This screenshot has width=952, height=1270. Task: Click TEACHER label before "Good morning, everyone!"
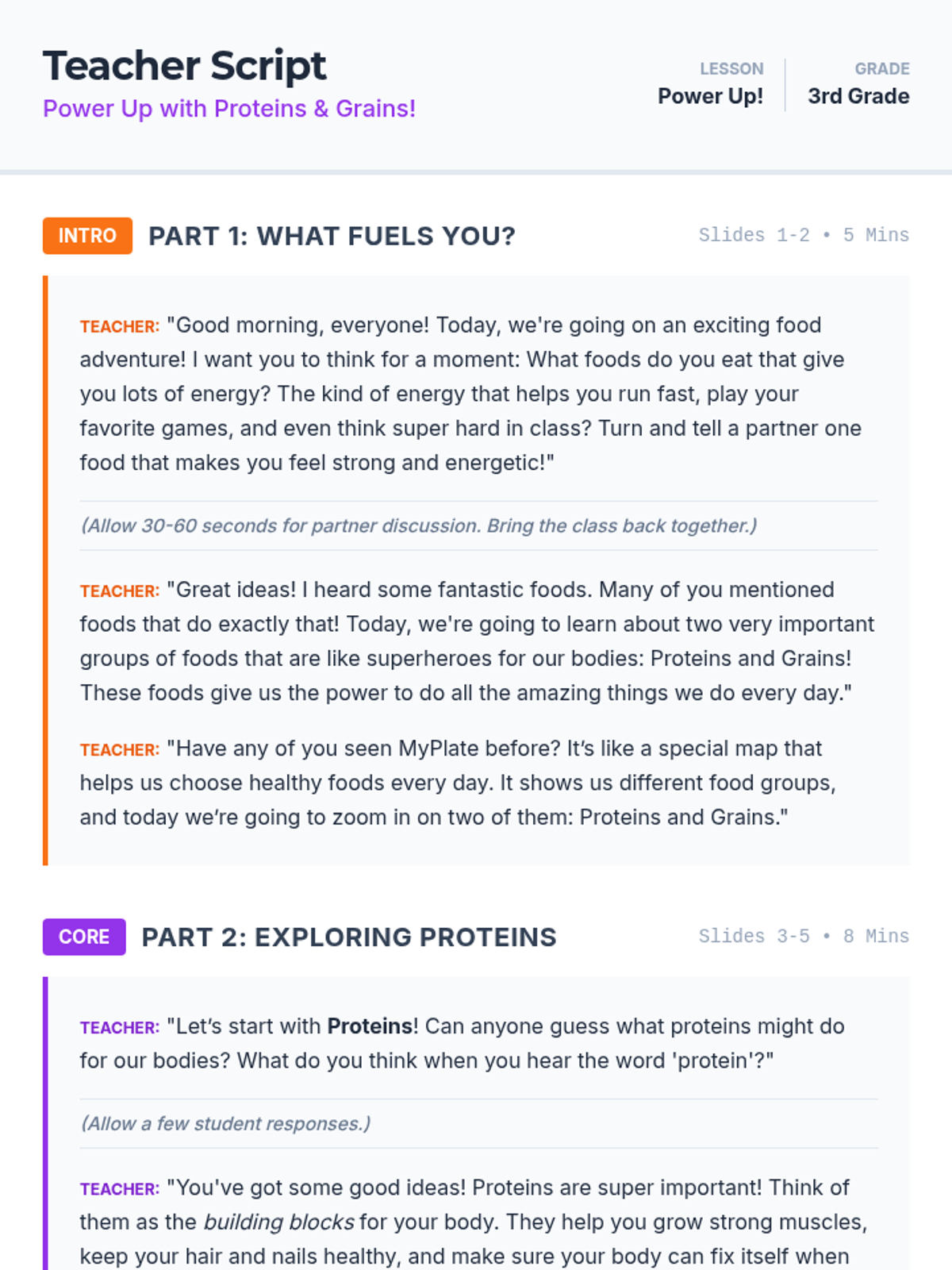point(120,326)
